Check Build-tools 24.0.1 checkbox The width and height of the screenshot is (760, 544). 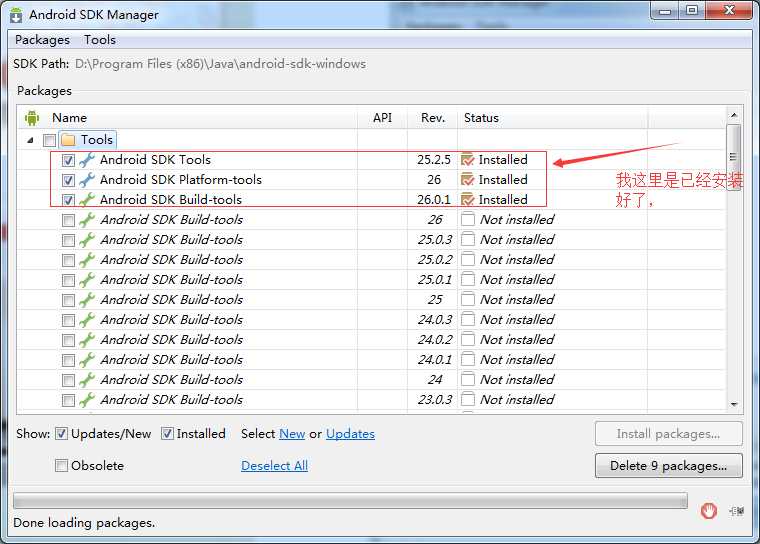[x=68, y=360]
